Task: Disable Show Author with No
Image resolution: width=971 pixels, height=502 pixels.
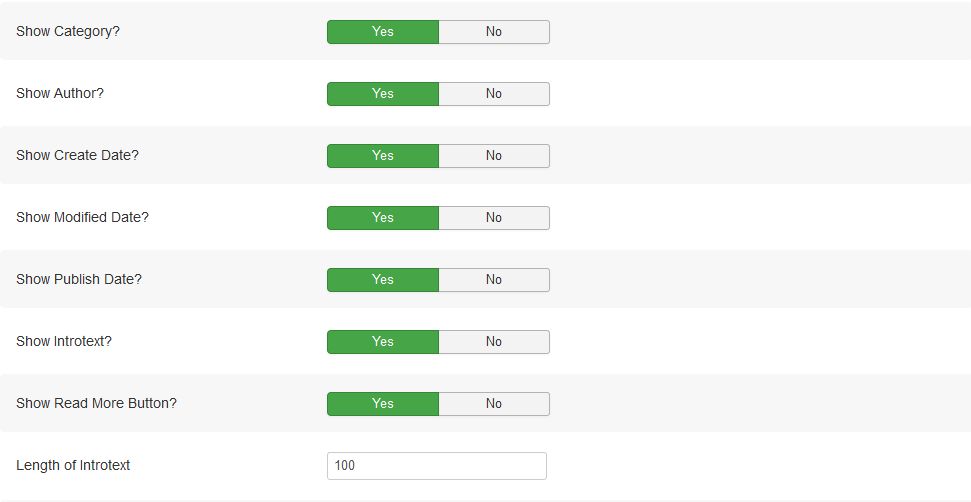Action: tap(494, 94)
